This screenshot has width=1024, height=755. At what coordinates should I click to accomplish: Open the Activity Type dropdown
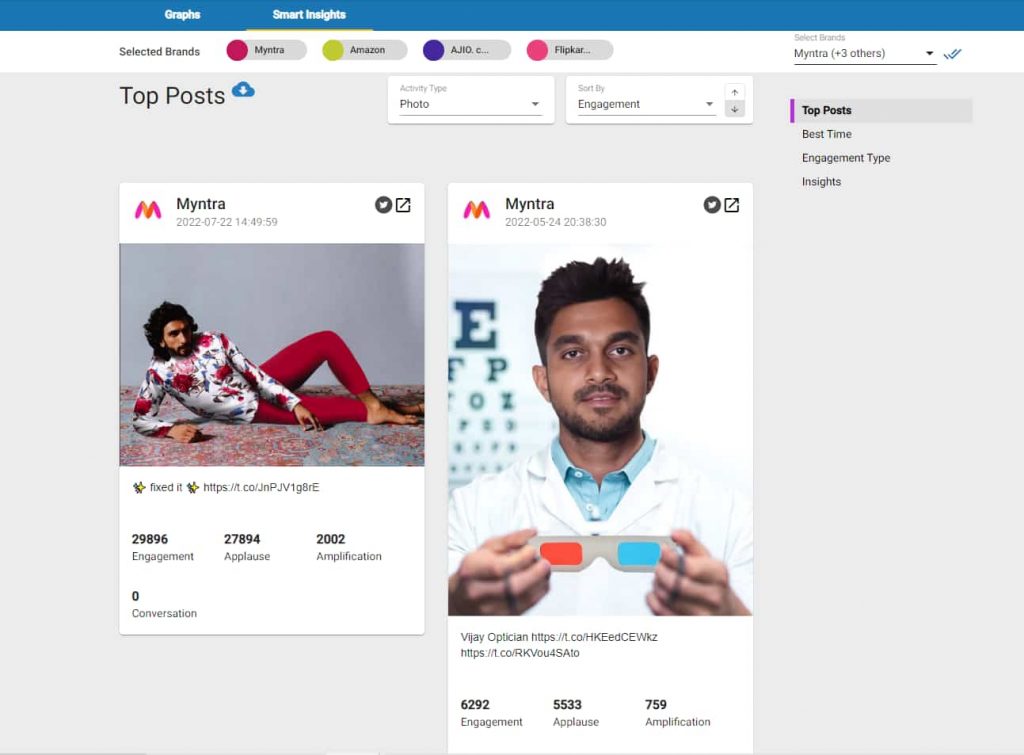coord(470,104)
